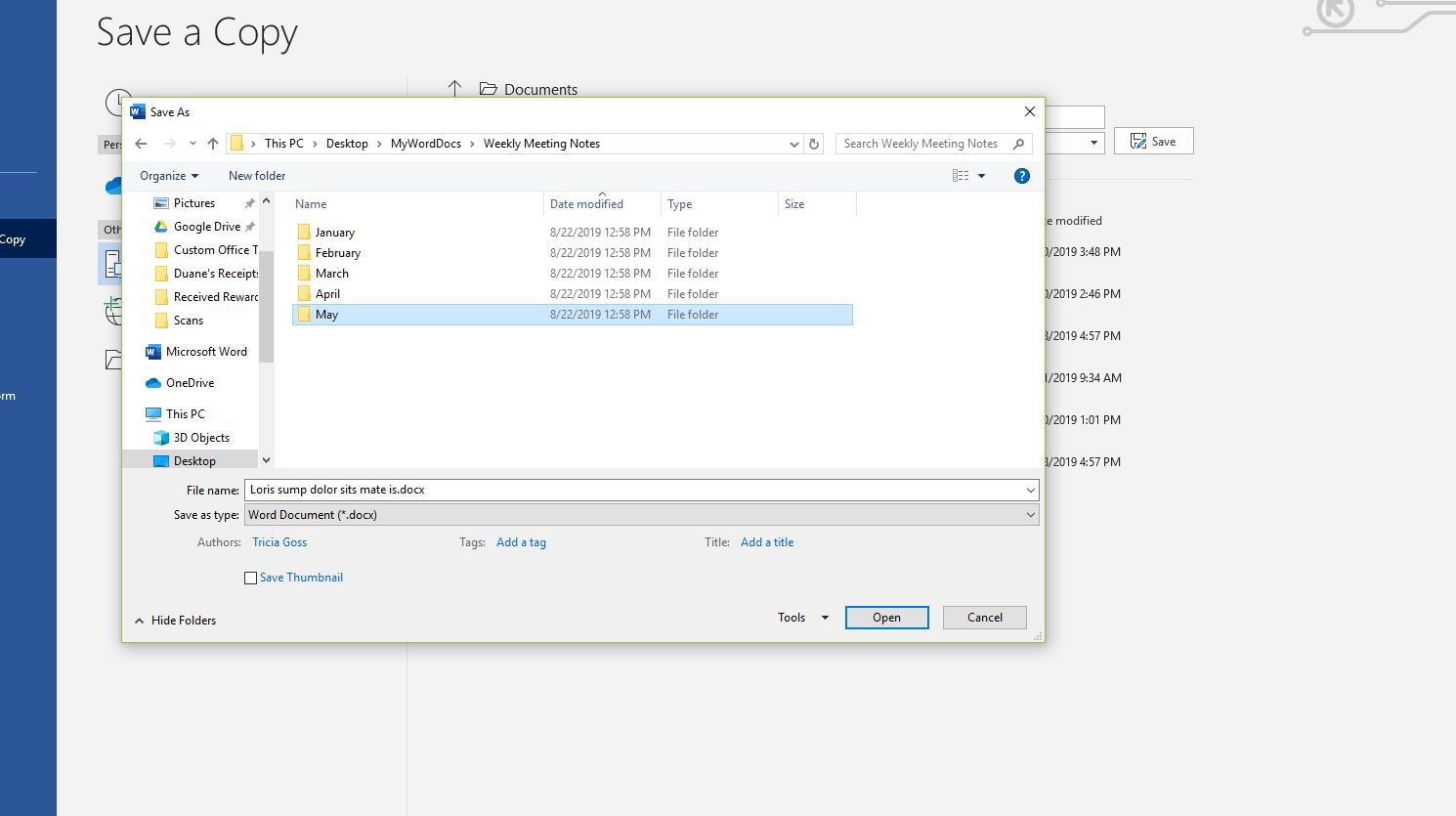Expand the File name dropdown arrow
This screenshot has height=816, width=1456.
click(1030, 490)
